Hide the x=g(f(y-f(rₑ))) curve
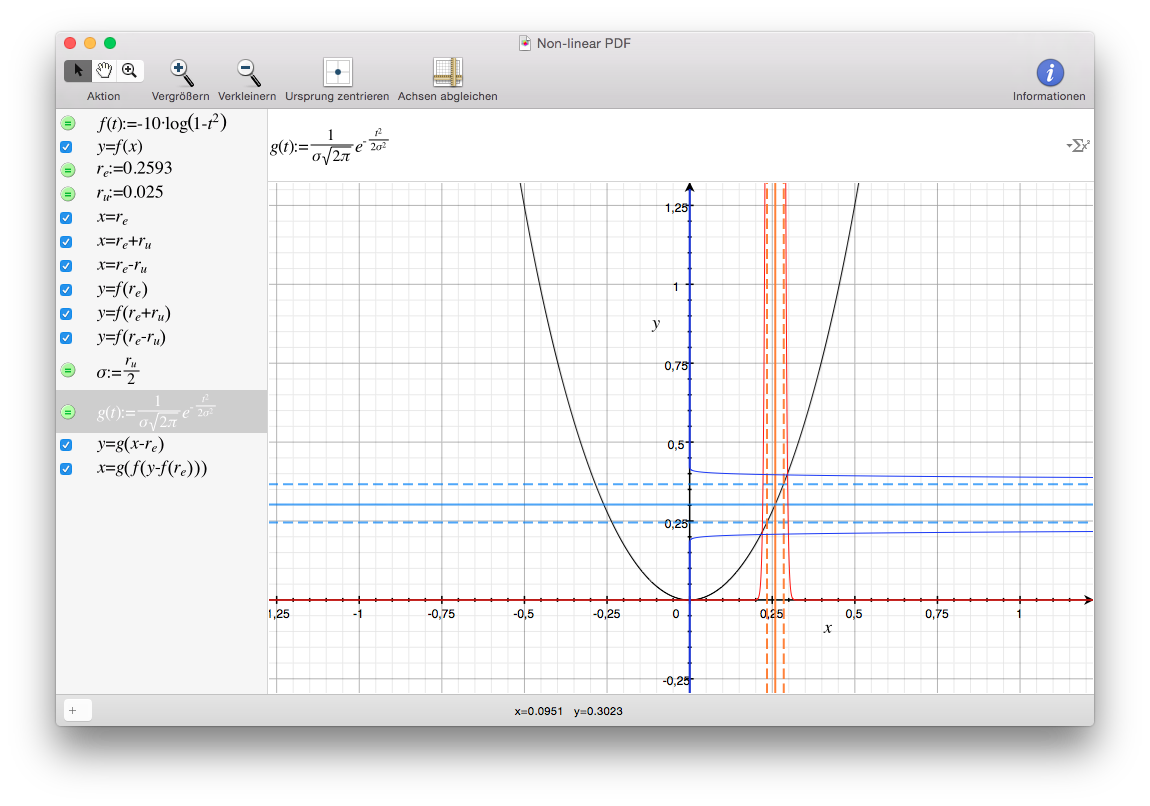This screenshot has width=1150, height=806. [x=66, y=469]
